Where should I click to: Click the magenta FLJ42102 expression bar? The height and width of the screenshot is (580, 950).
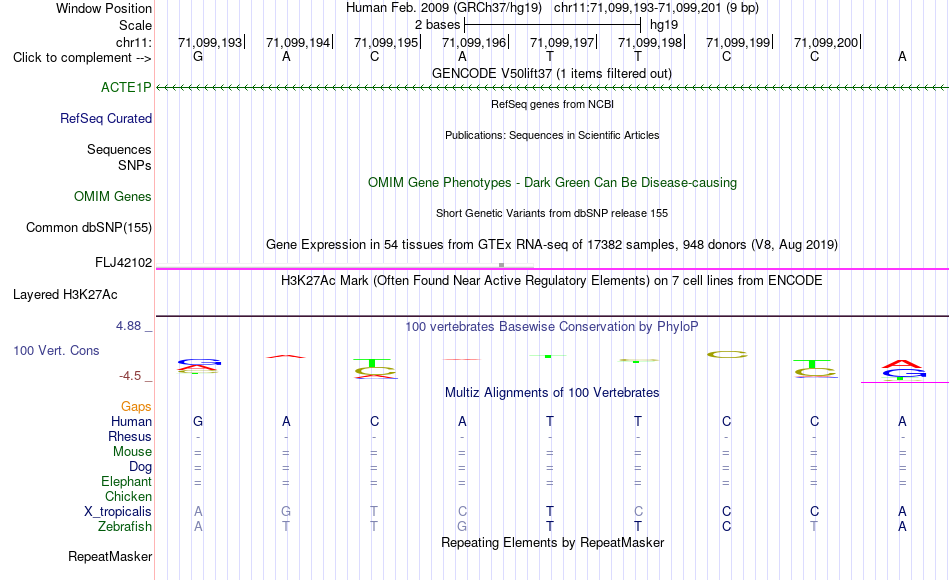[552, 268]
